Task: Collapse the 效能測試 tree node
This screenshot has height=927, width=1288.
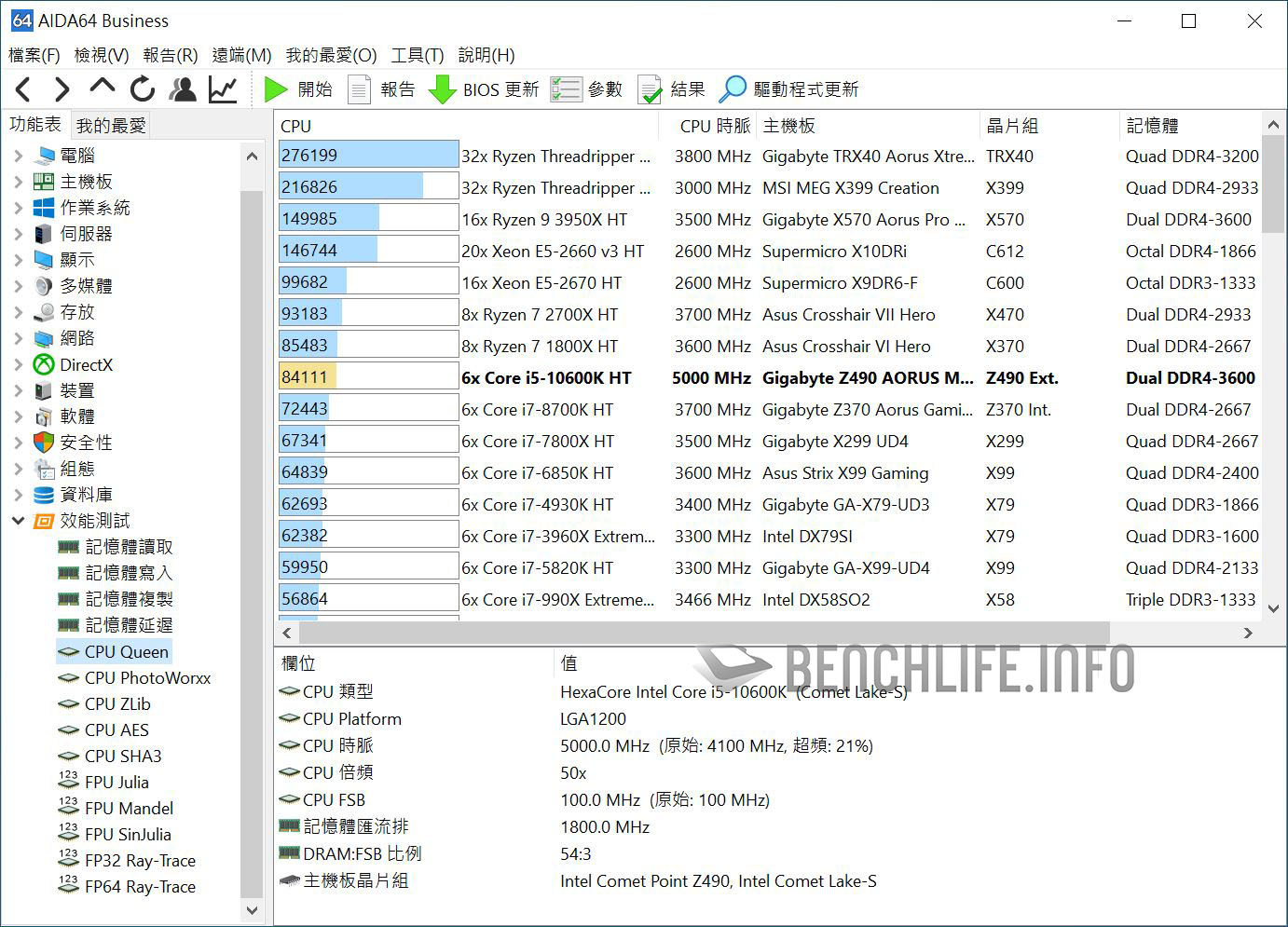Action: pos(19,521)
